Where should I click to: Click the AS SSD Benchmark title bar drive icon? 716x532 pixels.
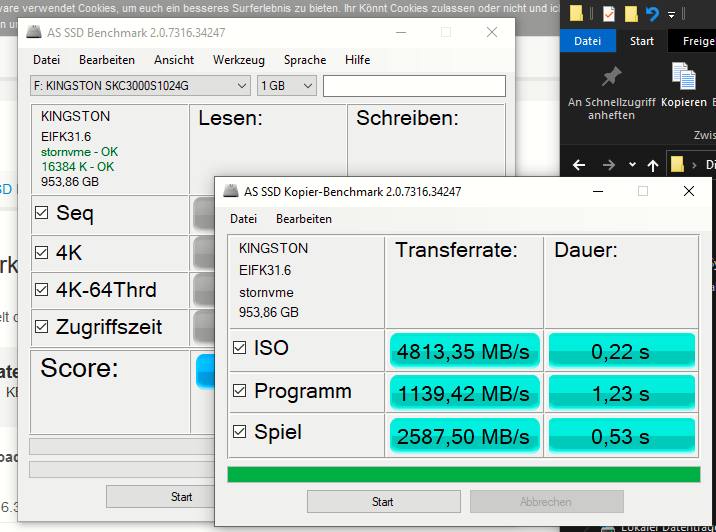[34, 32]
